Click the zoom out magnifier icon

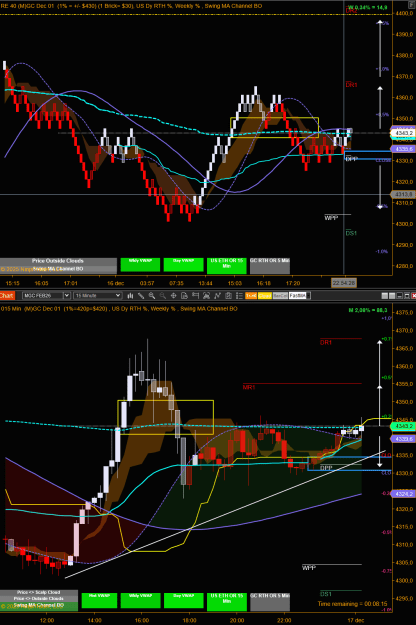(163, 295)
